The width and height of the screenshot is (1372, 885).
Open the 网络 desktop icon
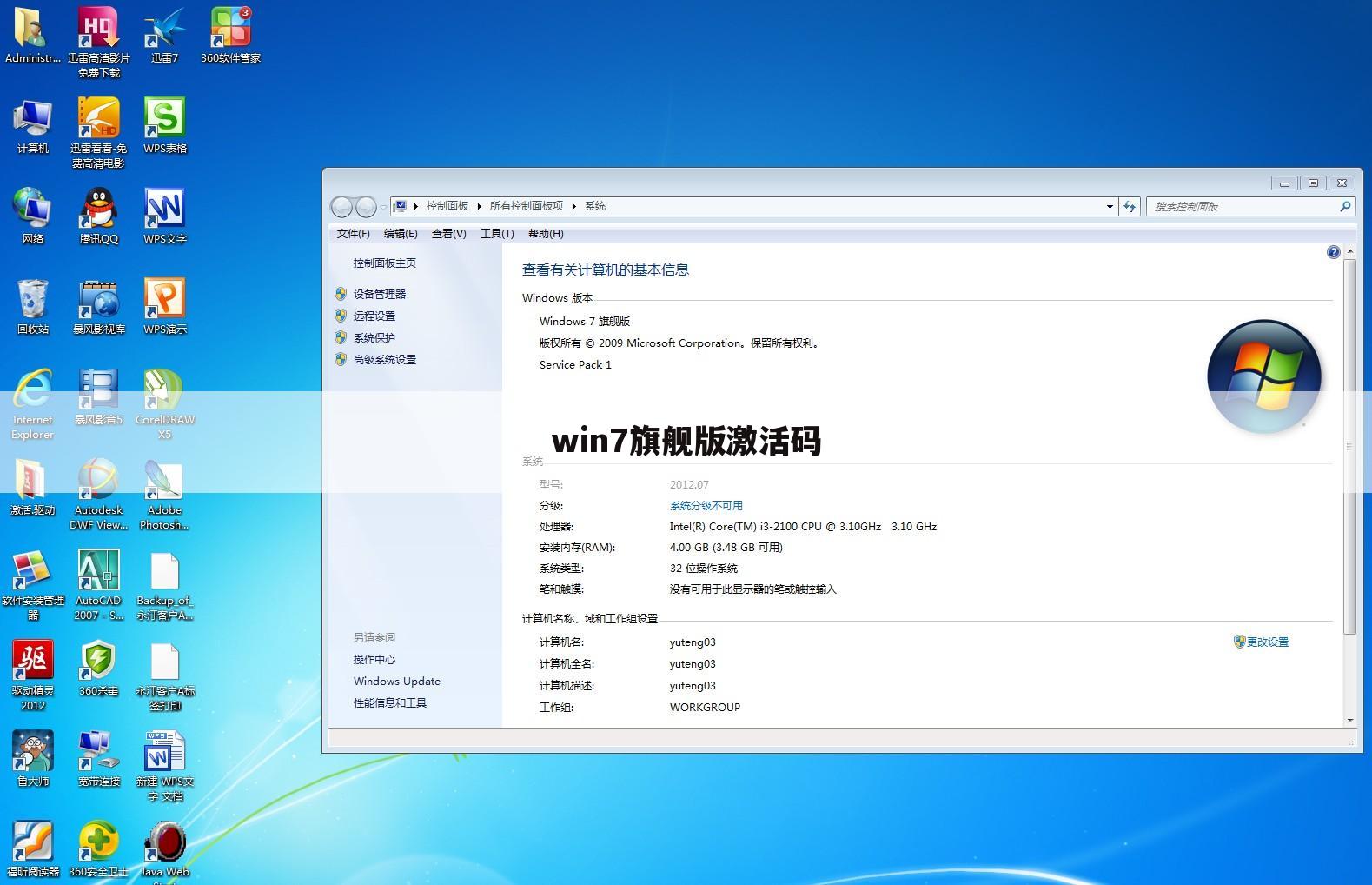point(32,216)
